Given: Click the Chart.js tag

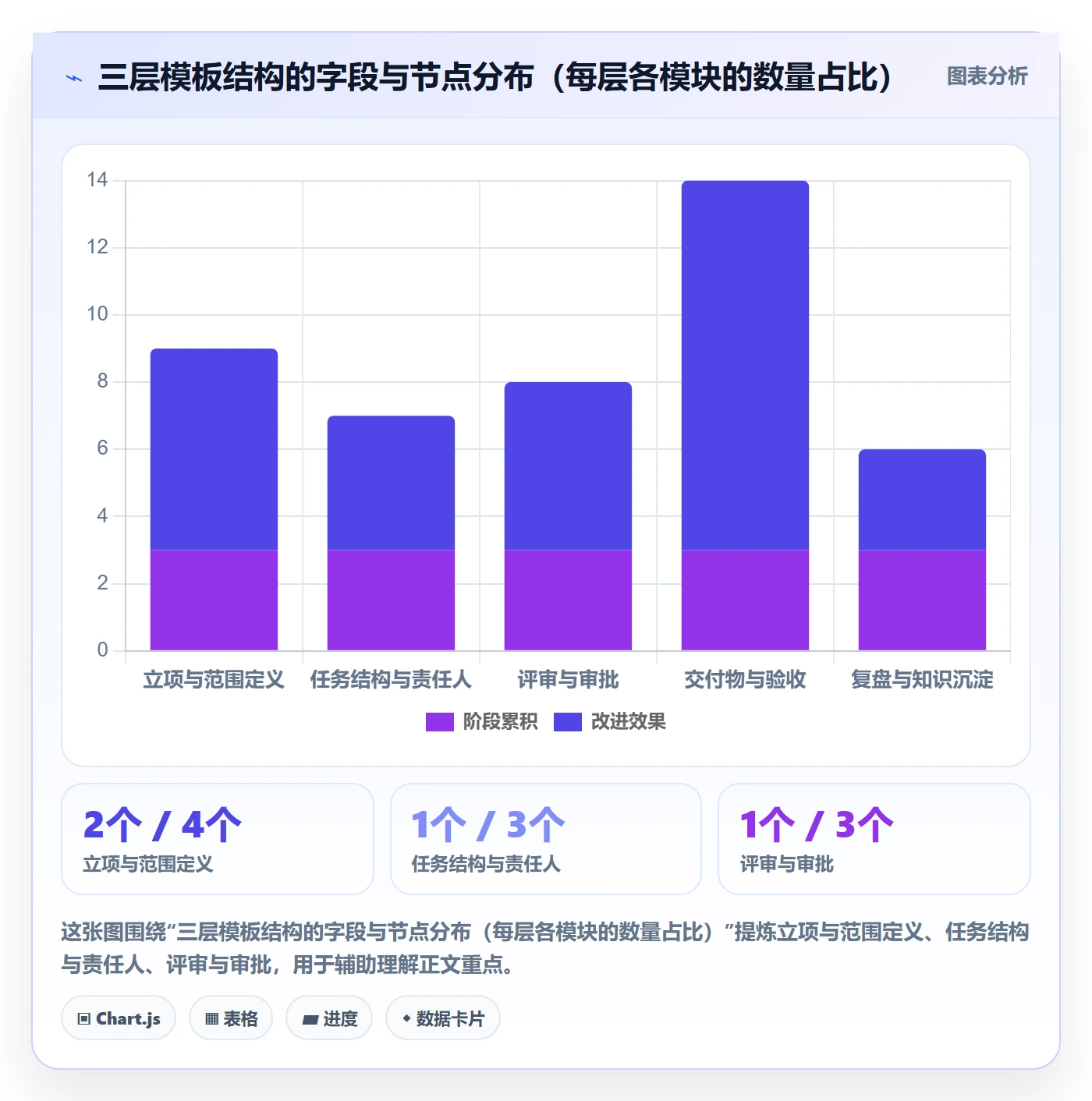Looking at the screenshot, I should click(x=119, y=1018).
